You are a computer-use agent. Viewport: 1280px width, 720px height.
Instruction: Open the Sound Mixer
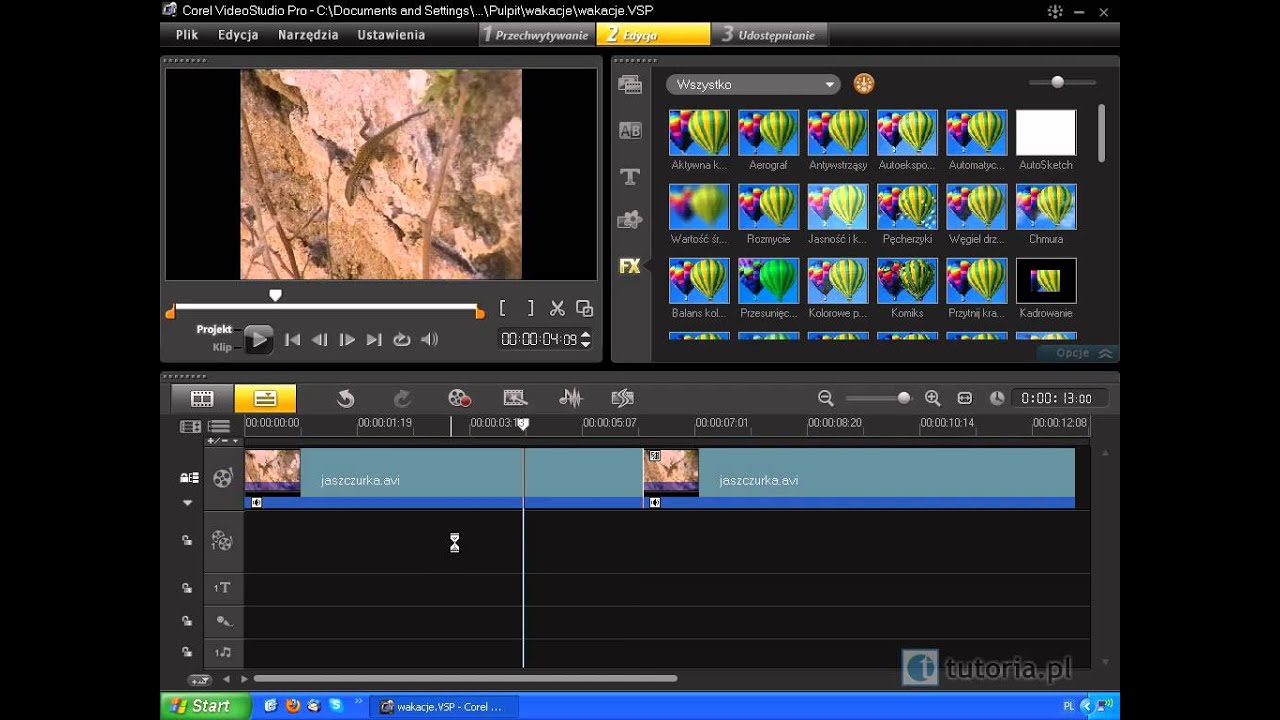point(570,398)
